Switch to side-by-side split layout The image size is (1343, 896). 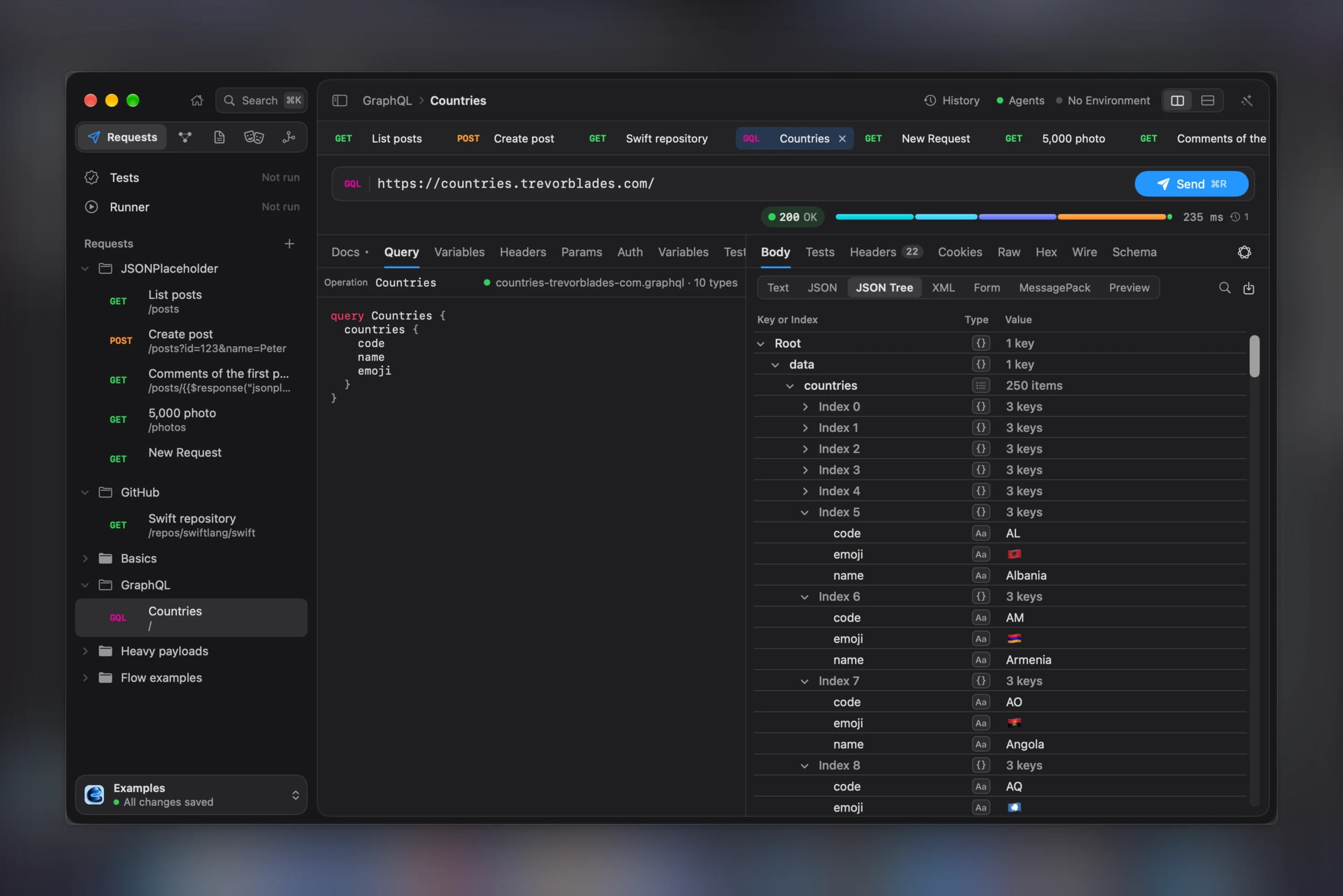coord(1177,101)
